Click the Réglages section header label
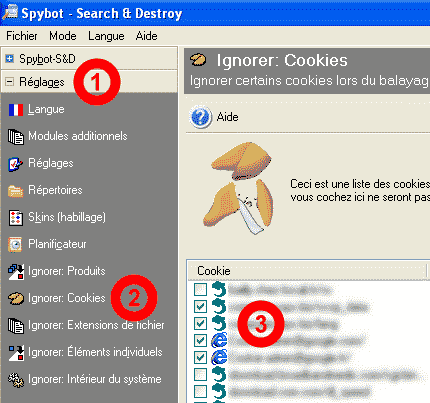 coord(42,82)
